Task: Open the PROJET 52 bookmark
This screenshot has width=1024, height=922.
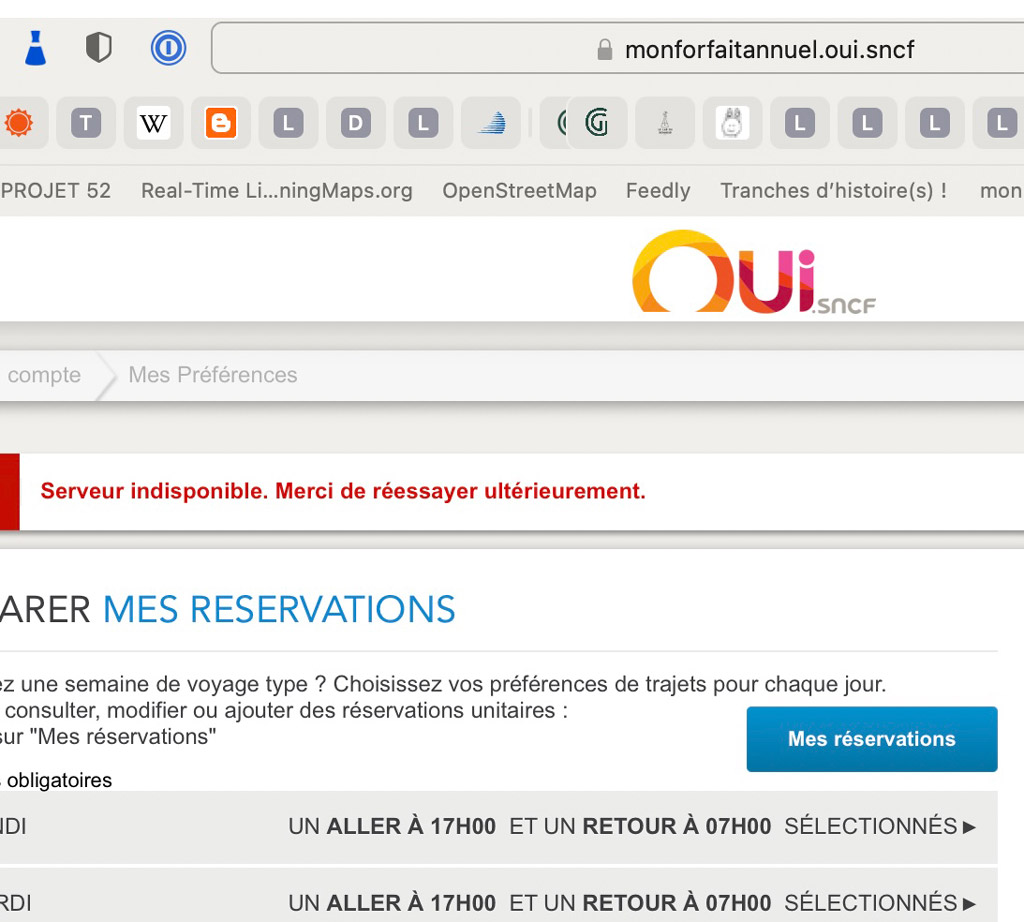Action: (x=56, y=191)
